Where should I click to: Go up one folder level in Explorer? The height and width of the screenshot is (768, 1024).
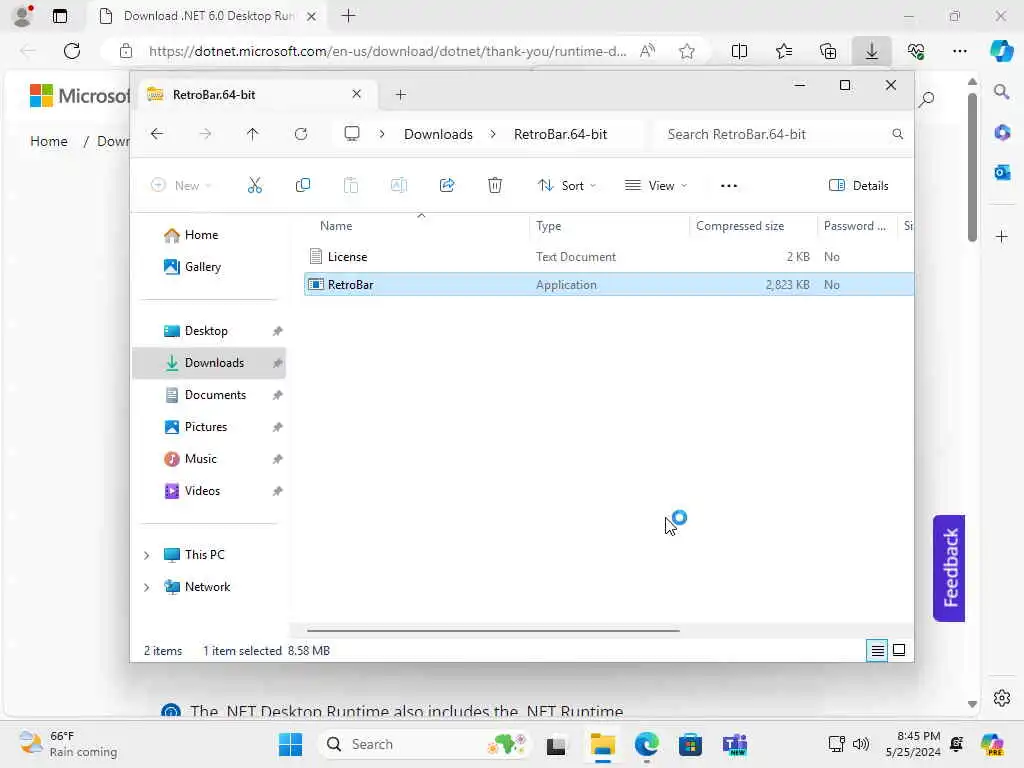tap(253, 134)
